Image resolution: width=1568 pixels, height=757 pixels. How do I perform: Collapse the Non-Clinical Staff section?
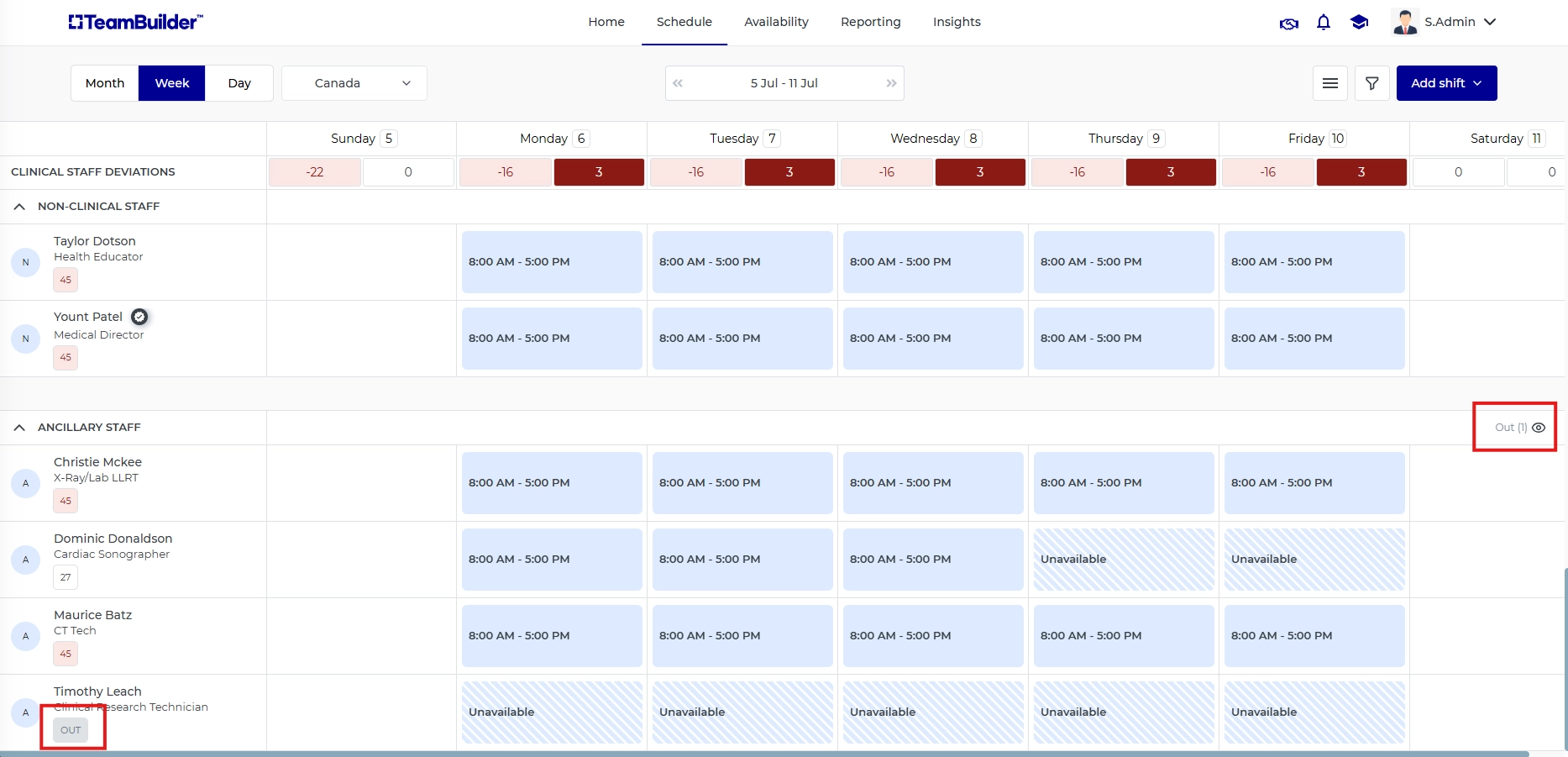coord(19,207)
